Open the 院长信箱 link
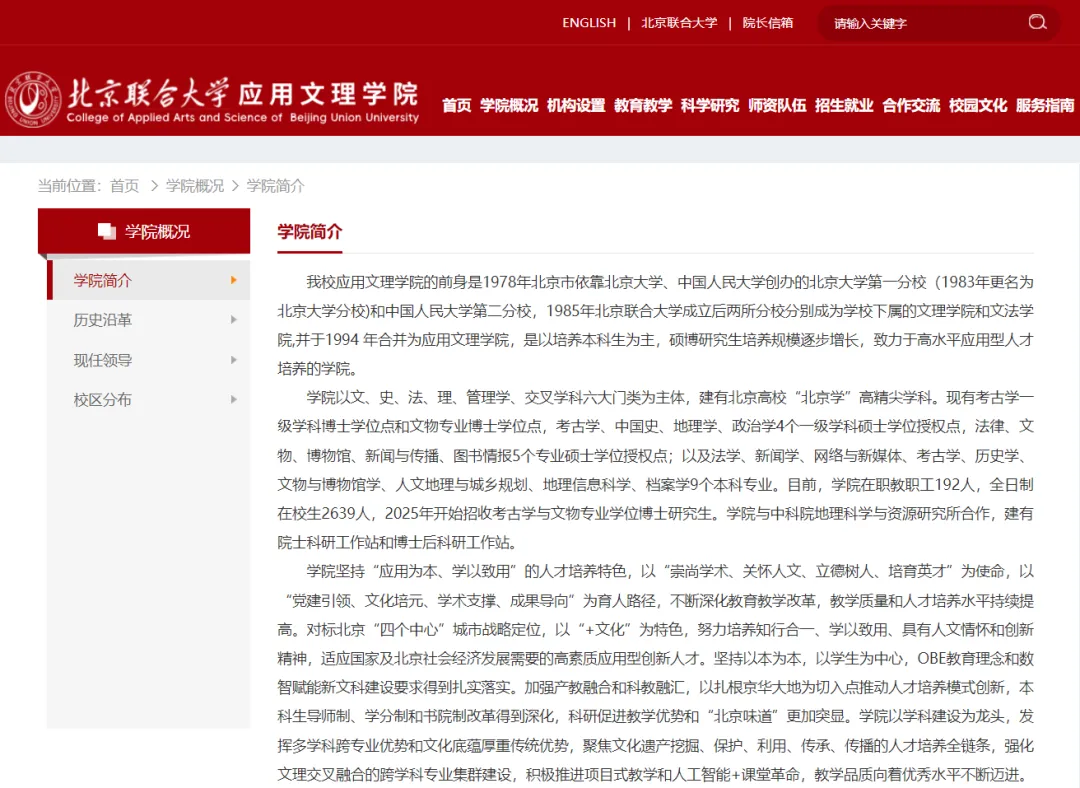This screenshot has height=788, width=1080. tap(767, 23)
